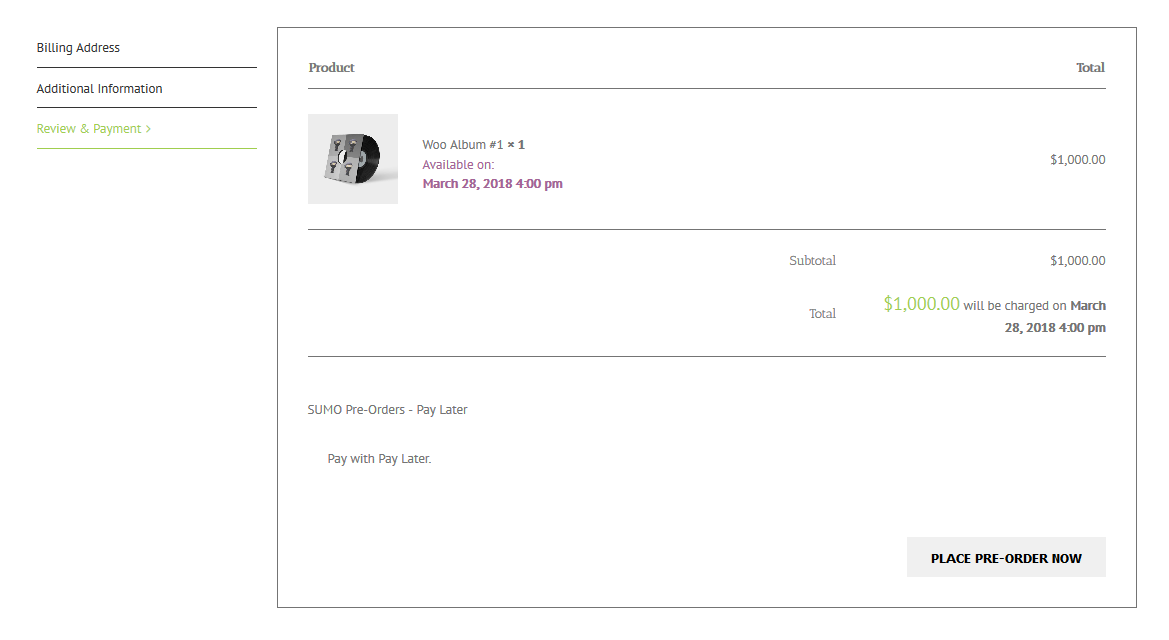
Task: Click the Woo Album #1 product name
Action: tap(462, 145)
